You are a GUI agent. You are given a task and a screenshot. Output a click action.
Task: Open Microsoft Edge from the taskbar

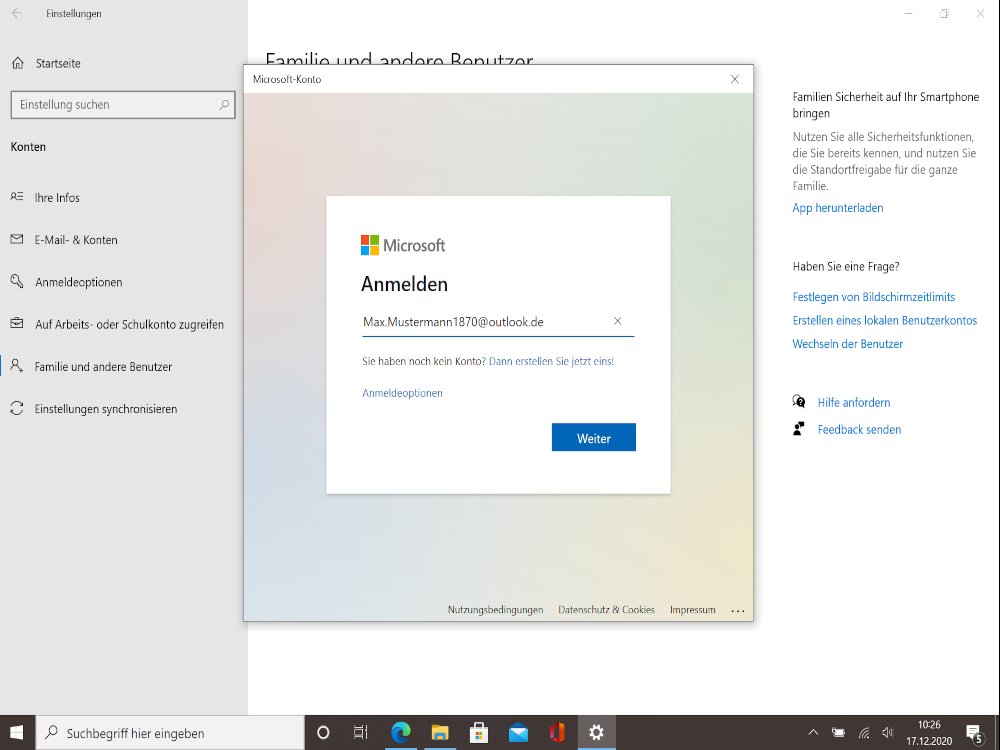pos(401,733)
